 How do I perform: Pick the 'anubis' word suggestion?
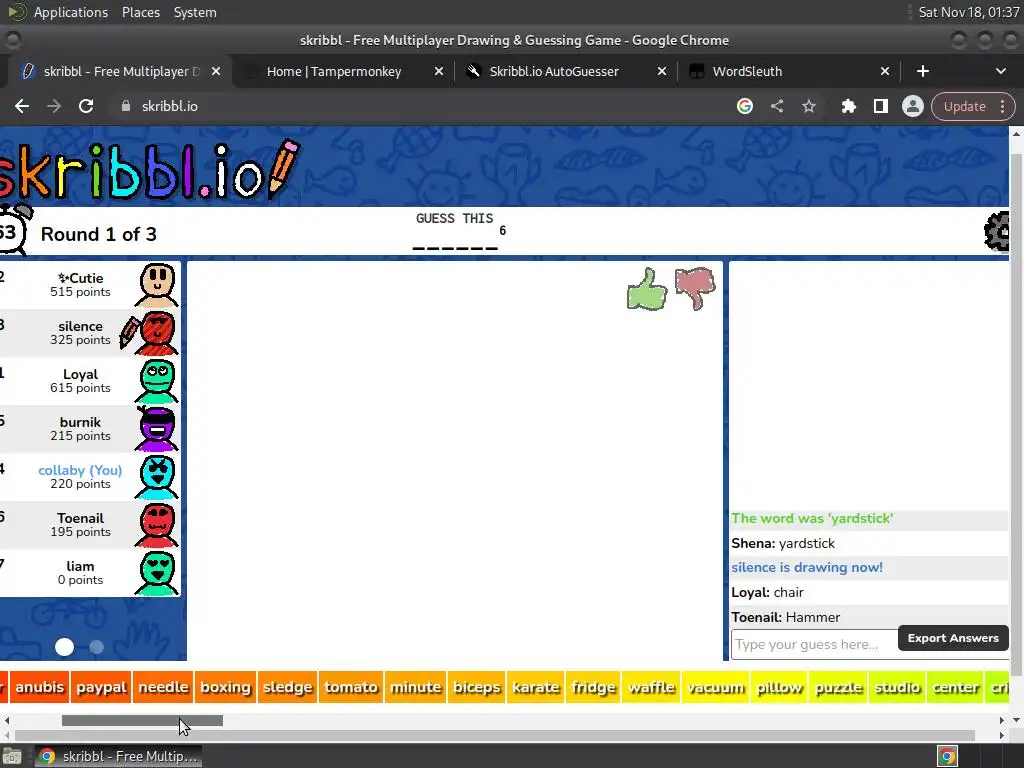click(x=39, y=687)
